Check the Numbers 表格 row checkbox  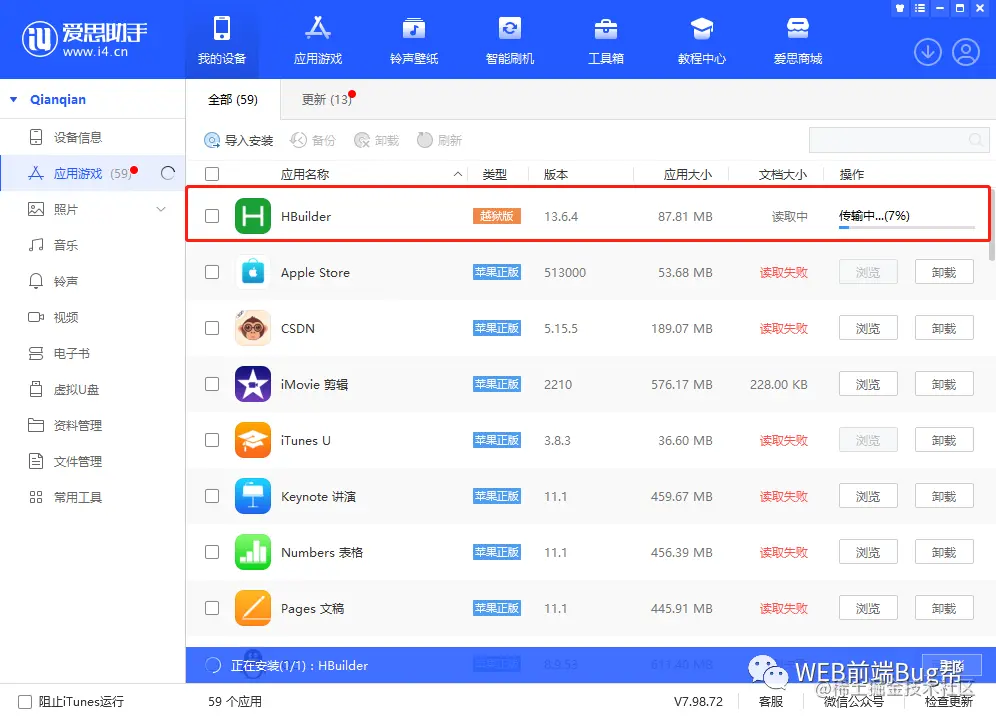click(x=212, y=552)
